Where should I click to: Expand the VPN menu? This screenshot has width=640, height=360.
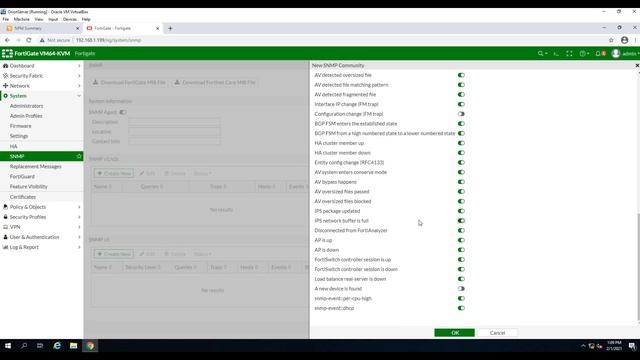point(42,227)
